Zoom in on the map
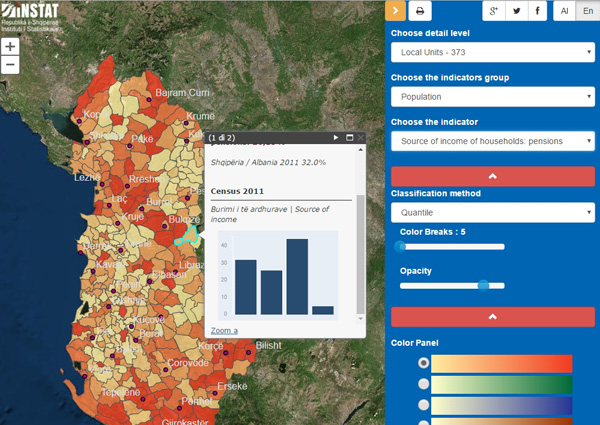This screenshot has height=425, width=600. pos(10,47)
